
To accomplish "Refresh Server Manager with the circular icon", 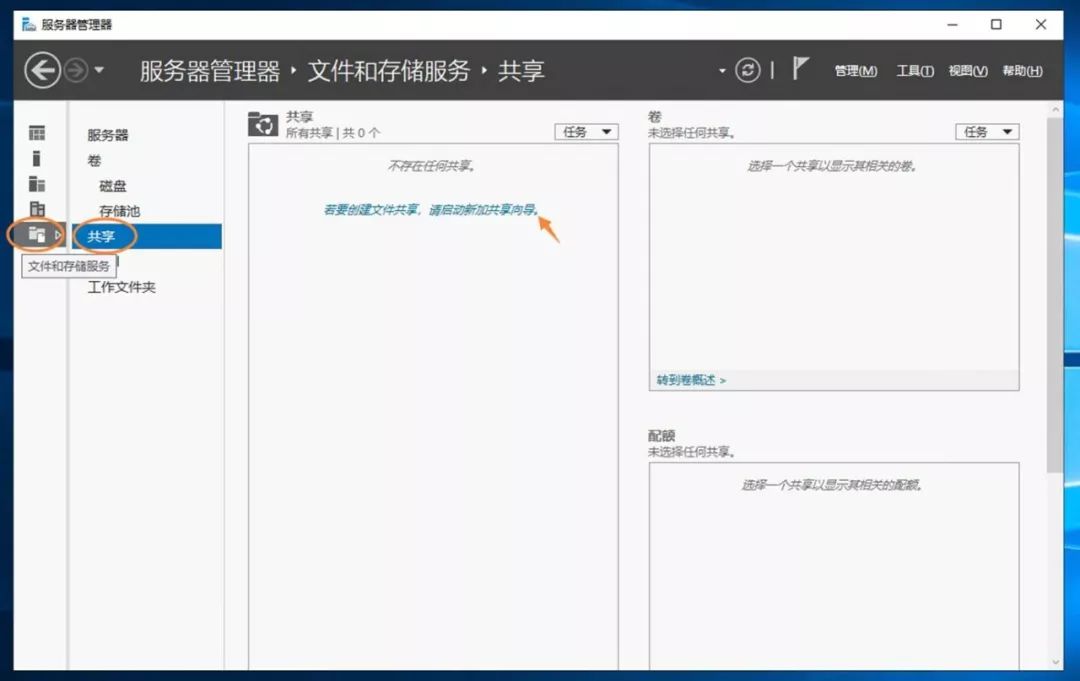I will tap(747, 70).
